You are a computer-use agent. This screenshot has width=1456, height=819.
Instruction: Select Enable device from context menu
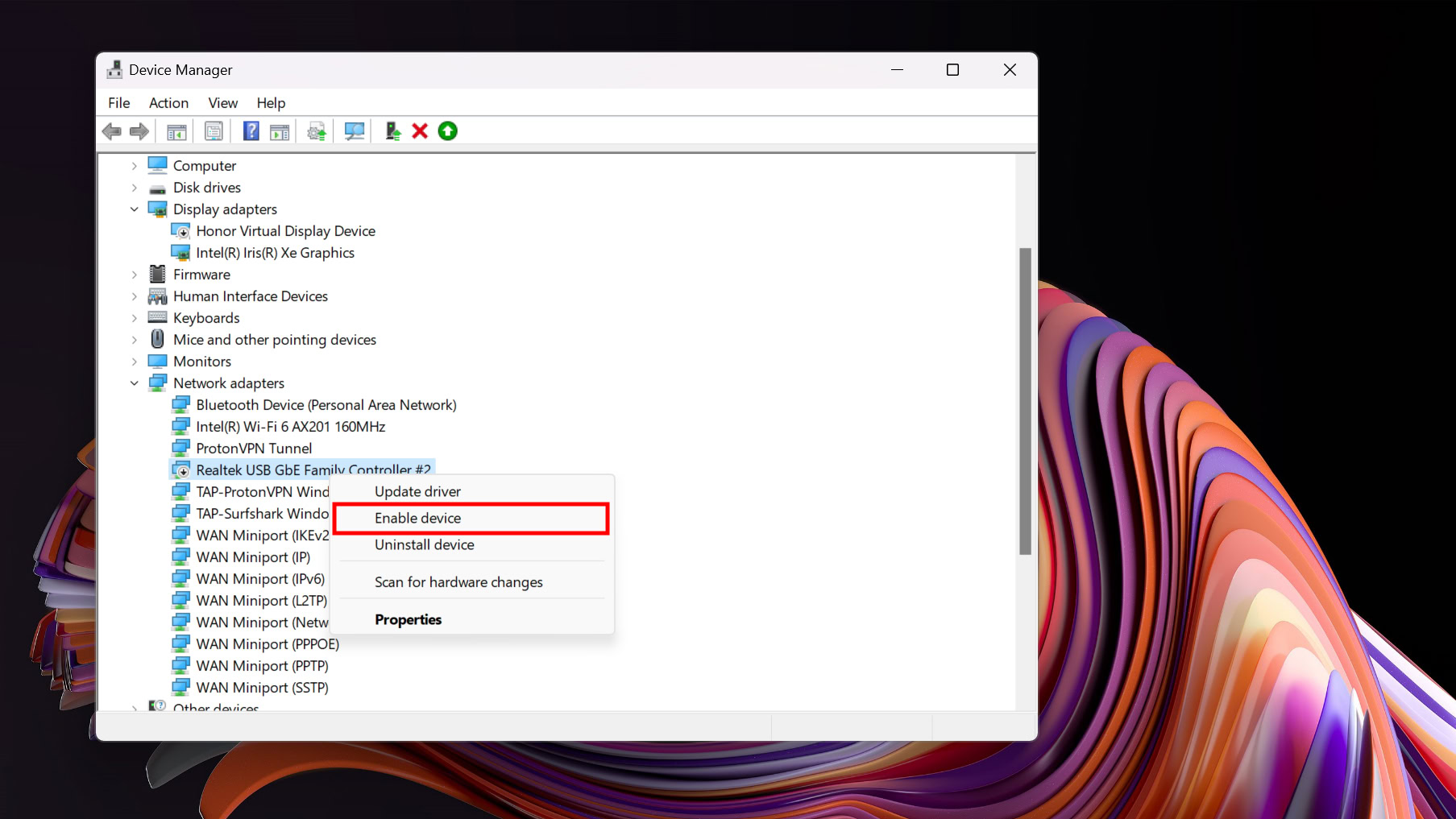pos(417,519)
